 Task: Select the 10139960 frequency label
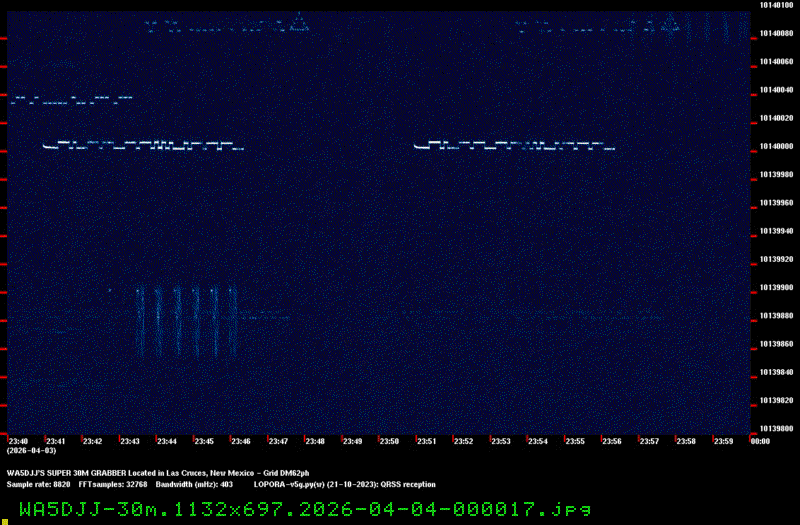[x=776, y=203]
